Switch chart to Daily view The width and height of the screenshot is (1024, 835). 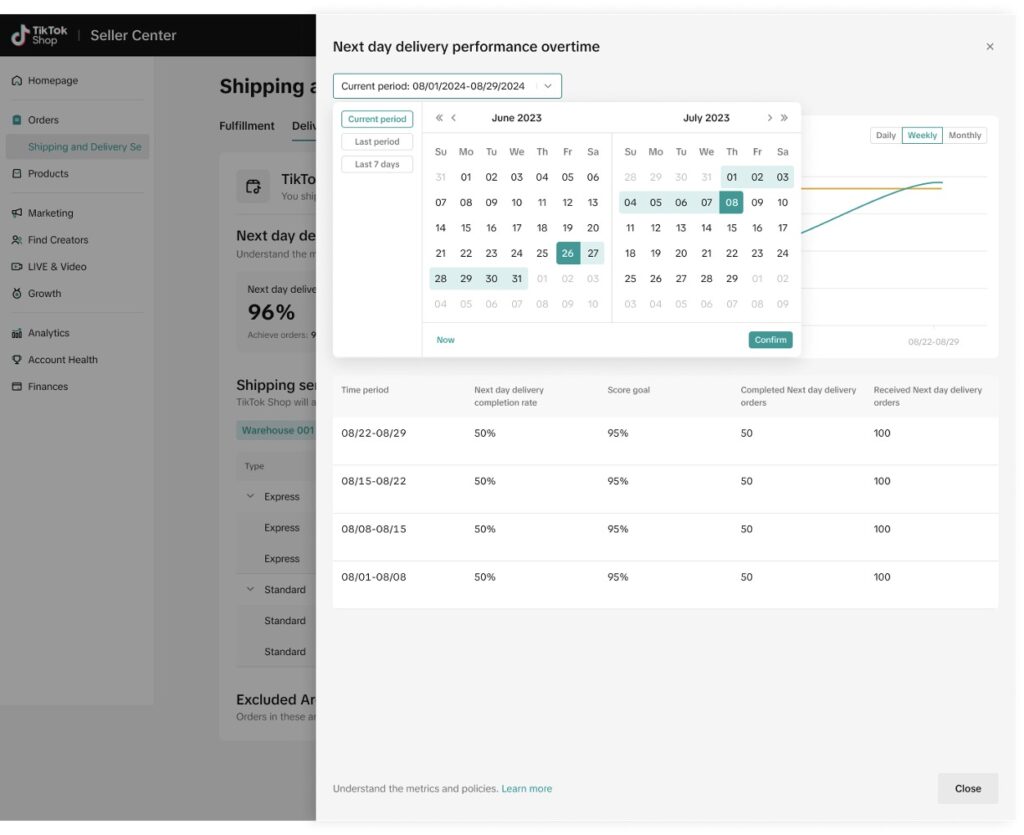(x=886, y=135)
